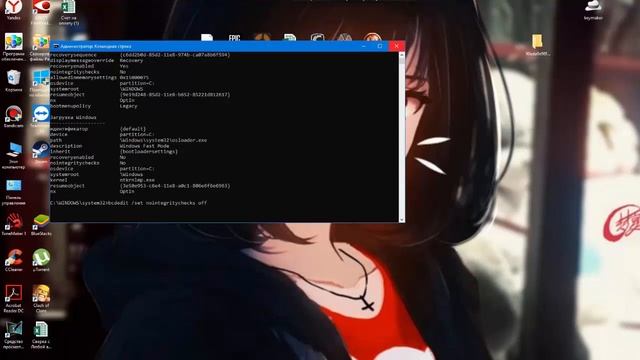This screenshot has height=360, width=640.
Task: Open the Программы desktop shortcut
Action: 13,46
